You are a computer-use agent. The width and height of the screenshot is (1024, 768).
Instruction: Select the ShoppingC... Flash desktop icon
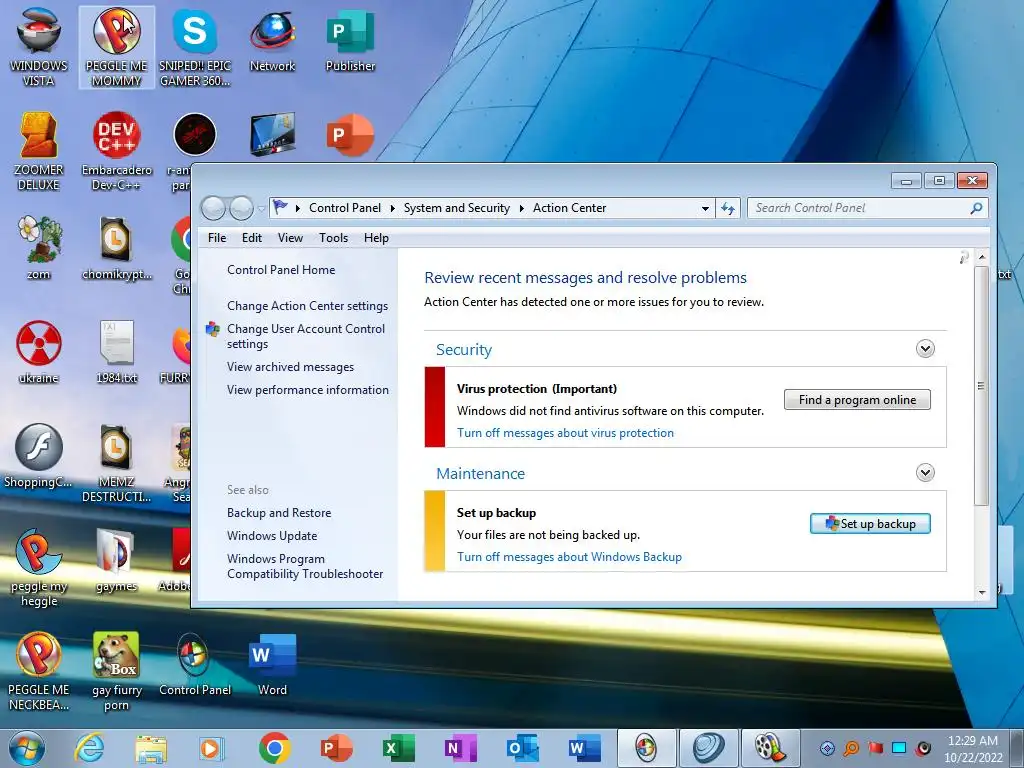point(39,455)
